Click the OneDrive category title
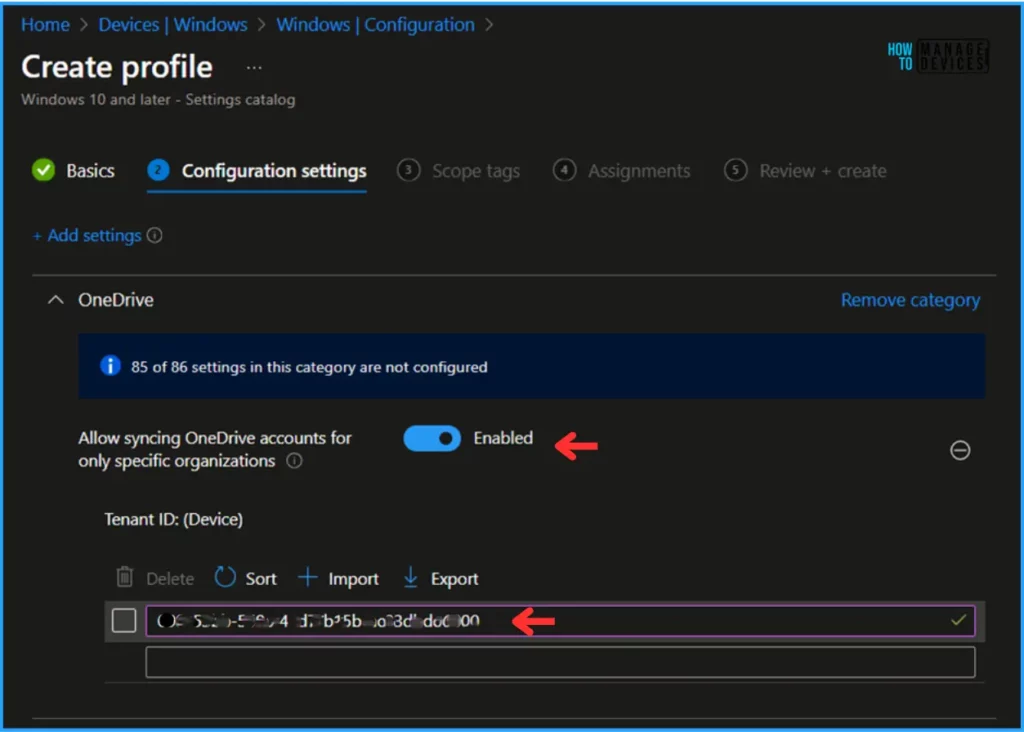The height and width of the screenshot is (732, 1024). pos(116,300)
